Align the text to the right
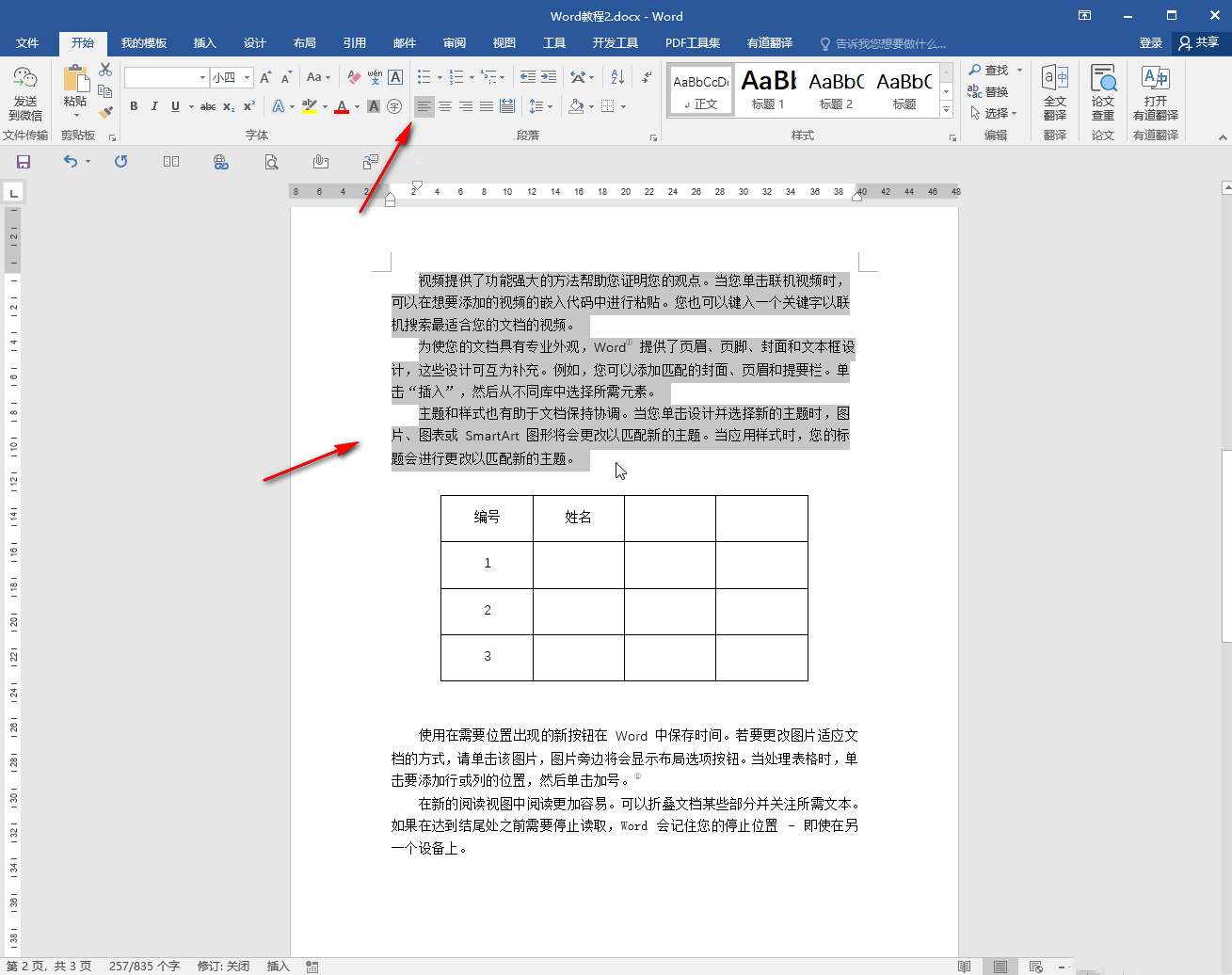 pyautogui.click(x=466, y=106)
